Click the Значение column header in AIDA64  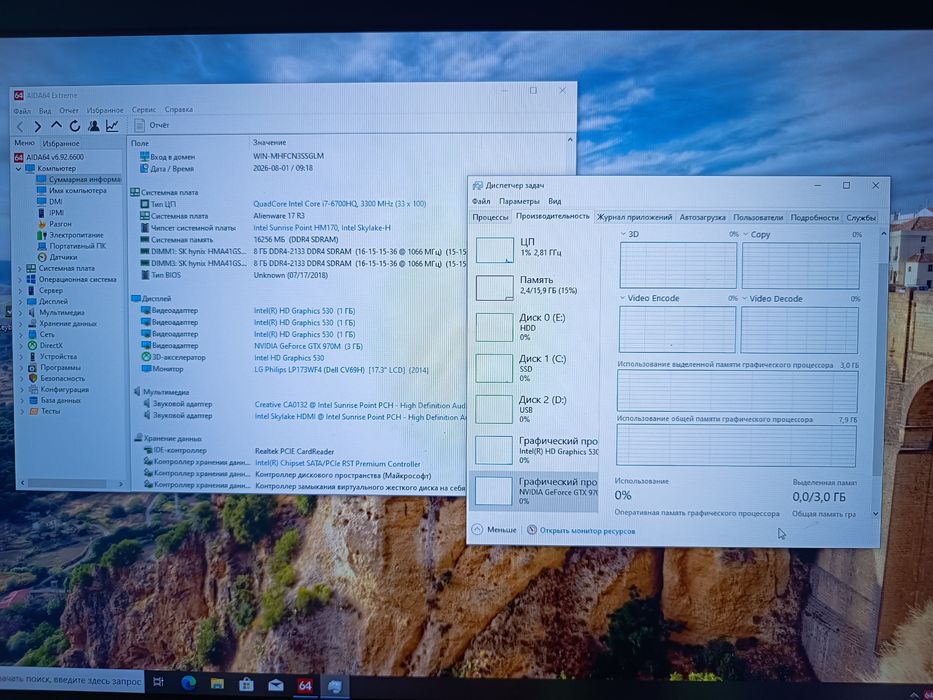[x=270, y=143]
